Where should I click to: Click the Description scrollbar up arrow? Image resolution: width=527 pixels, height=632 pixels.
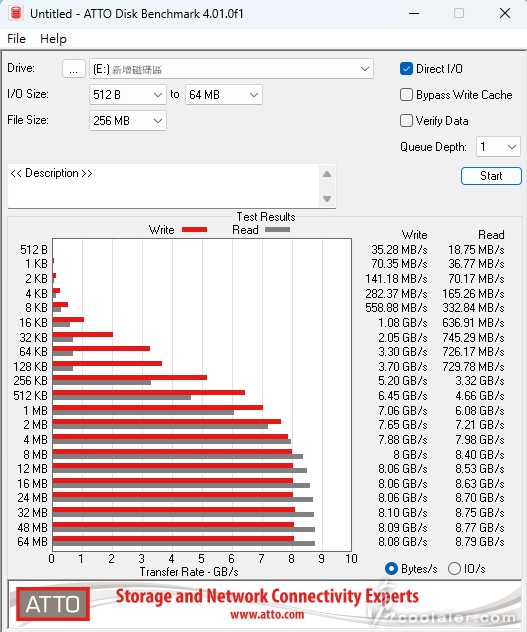coord(327,174)
